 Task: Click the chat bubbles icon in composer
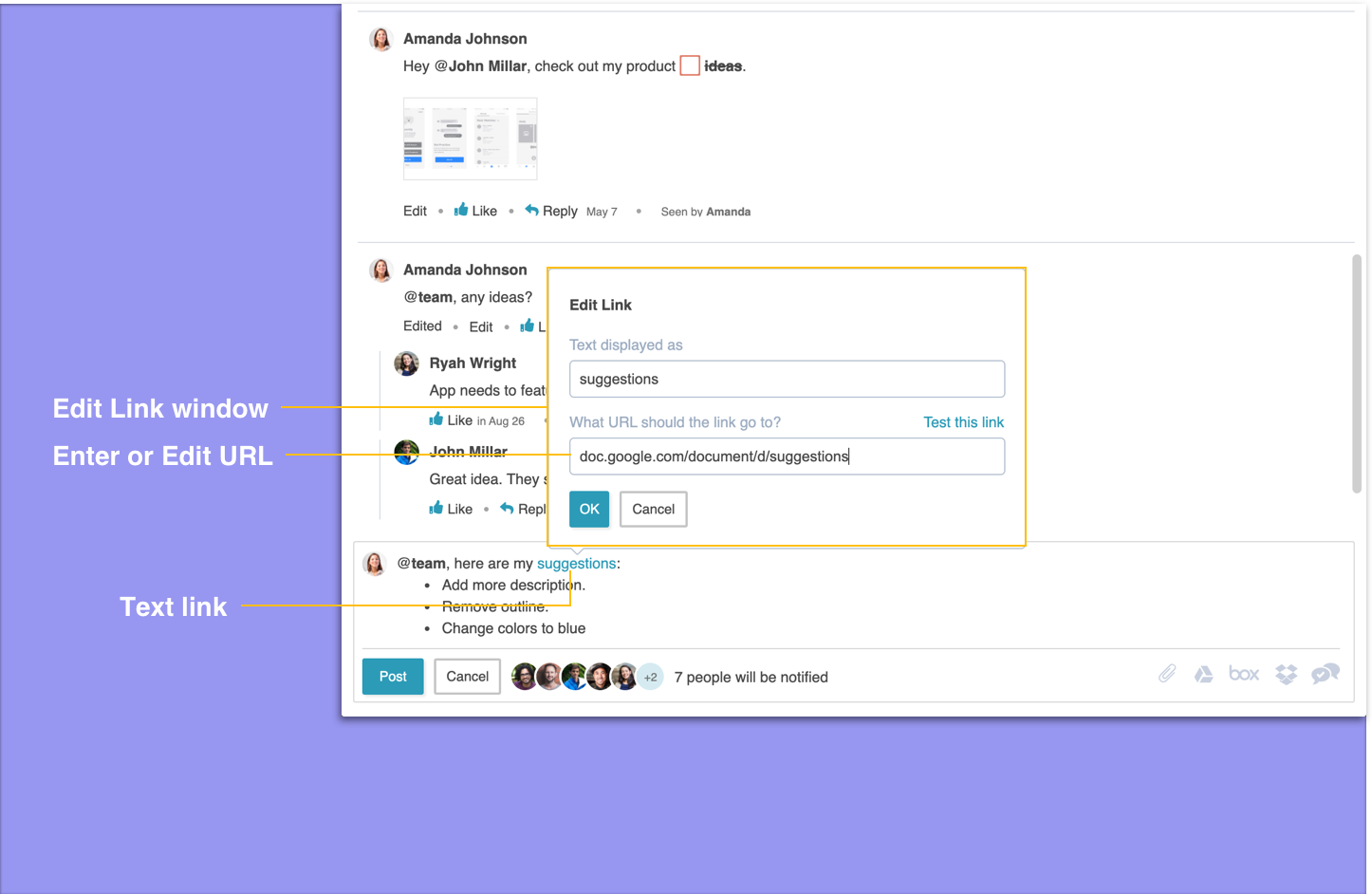[x=1326, y=674]
